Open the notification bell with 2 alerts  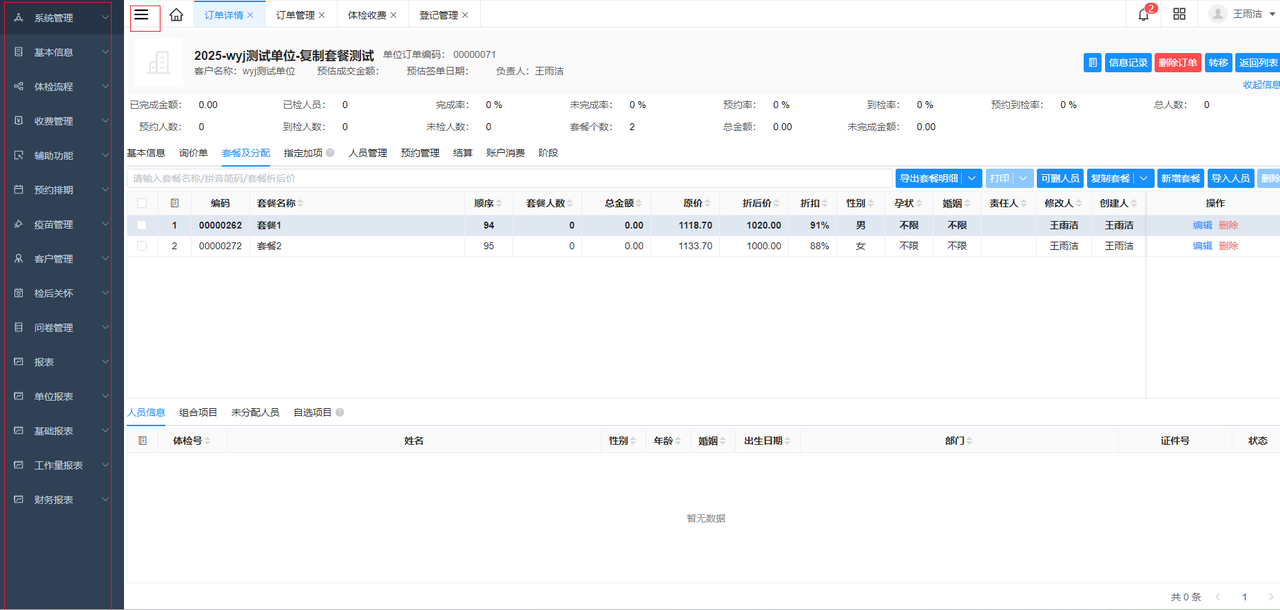coord(1144,14)
